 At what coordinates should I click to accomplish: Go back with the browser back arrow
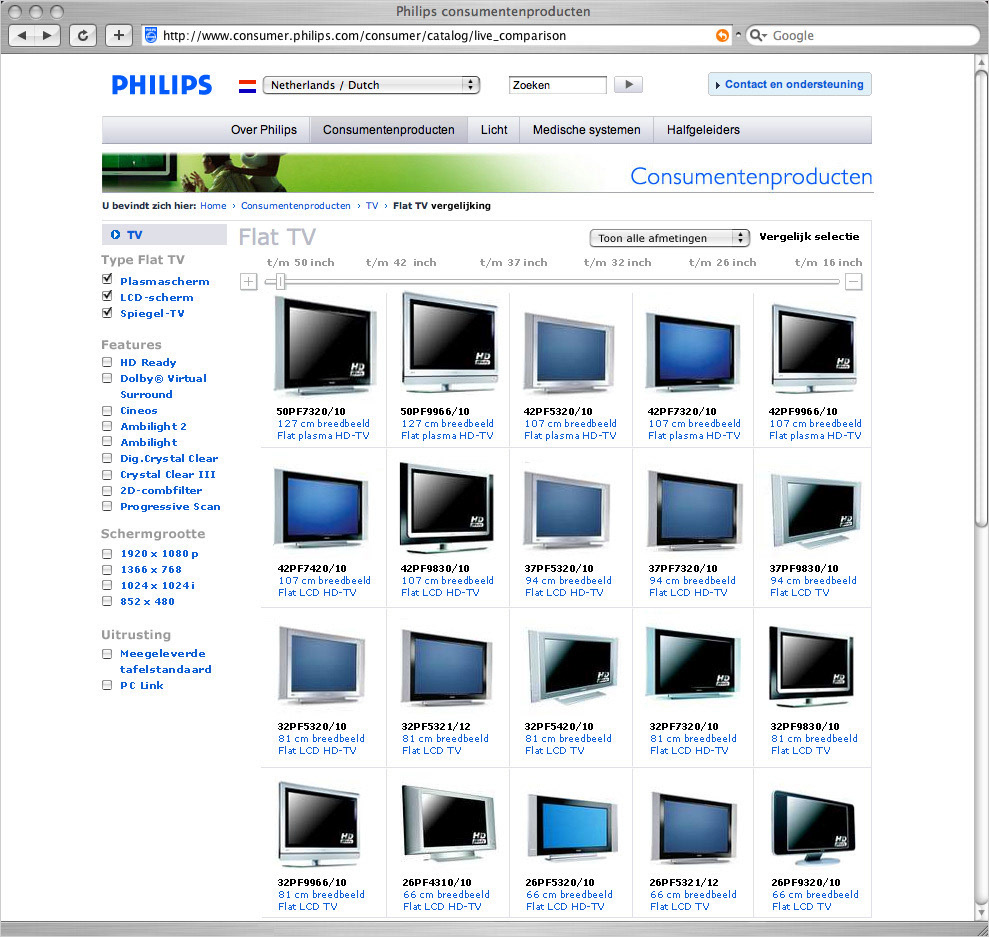point(22,35)
